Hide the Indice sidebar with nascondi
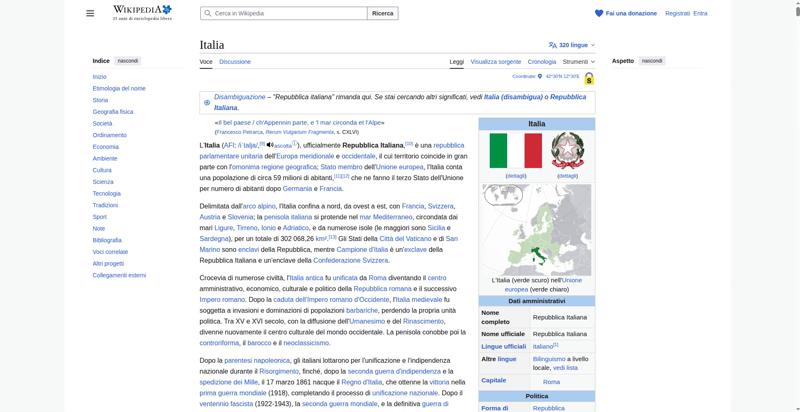 128,61
